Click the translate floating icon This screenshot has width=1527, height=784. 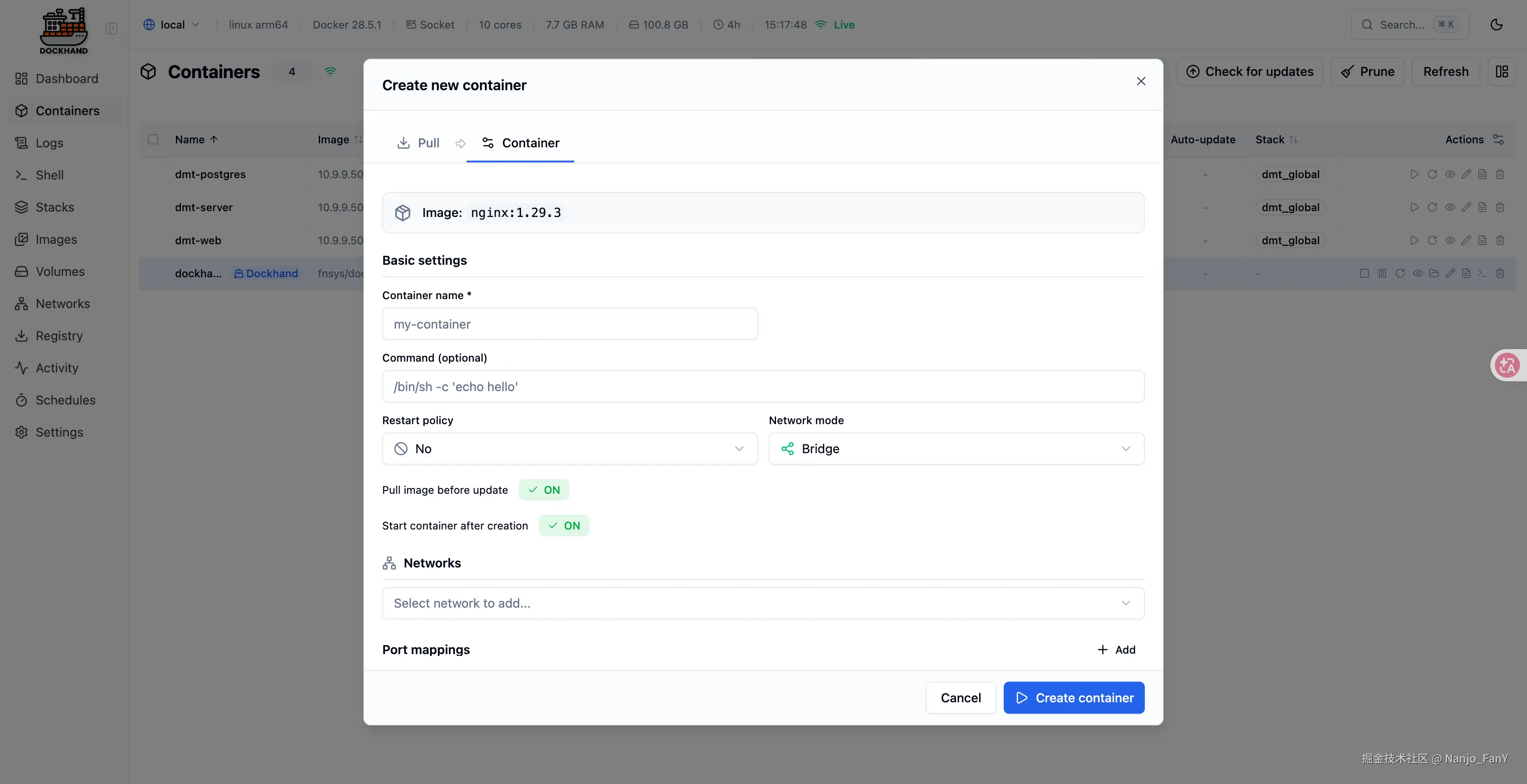click(x=1506, y=365)
